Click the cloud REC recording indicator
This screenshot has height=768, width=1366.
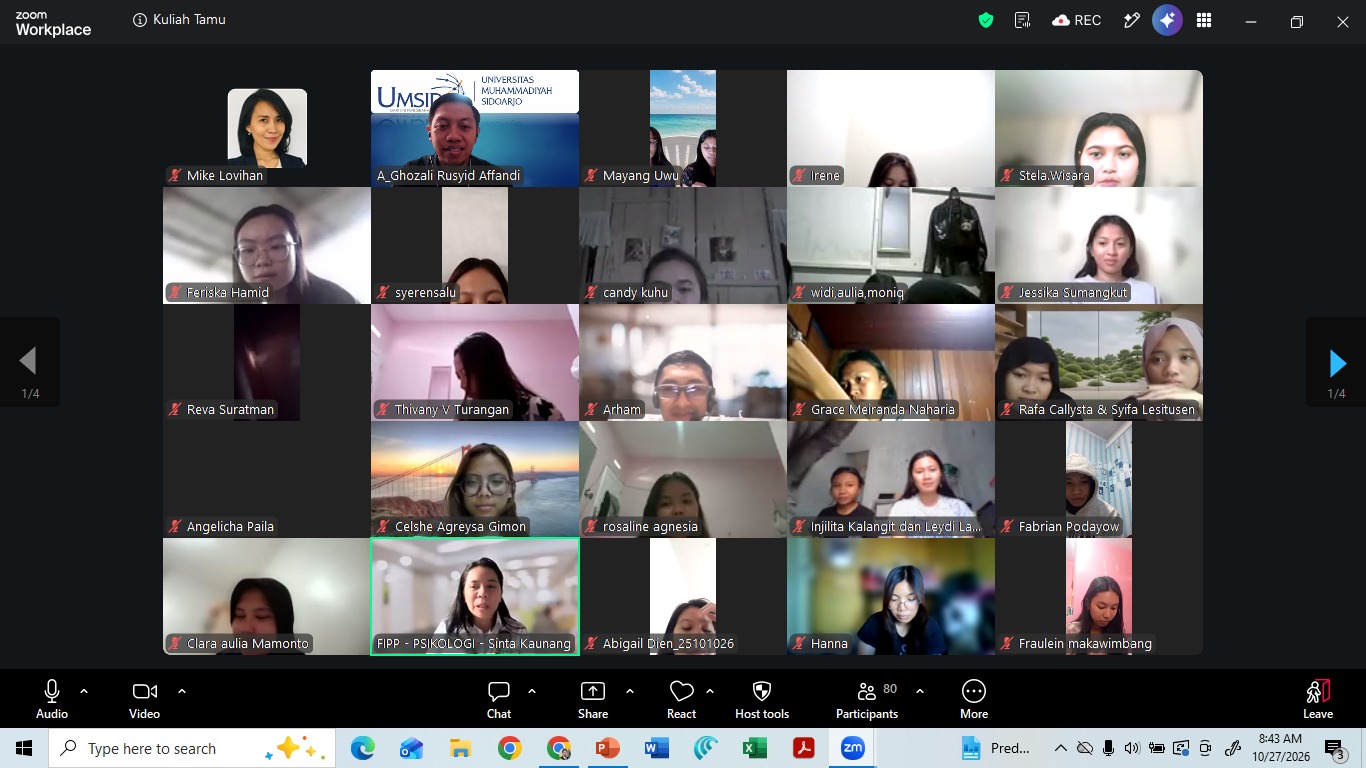[1076, 20]
